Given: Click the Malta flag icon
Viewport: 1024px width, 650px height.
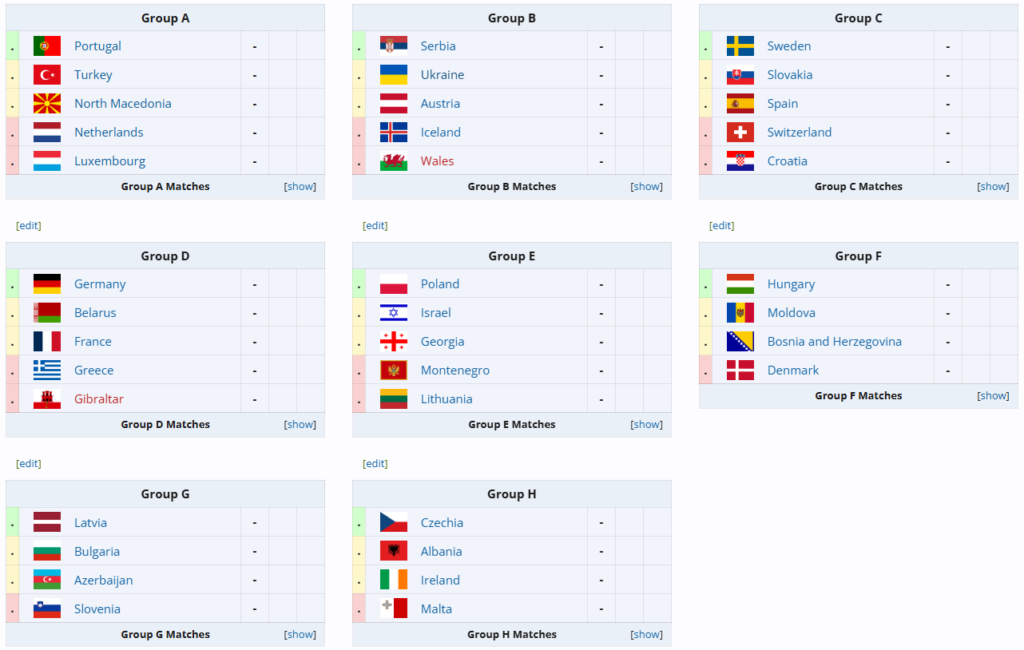Looking at the screenshot, I should click(394, 608).
